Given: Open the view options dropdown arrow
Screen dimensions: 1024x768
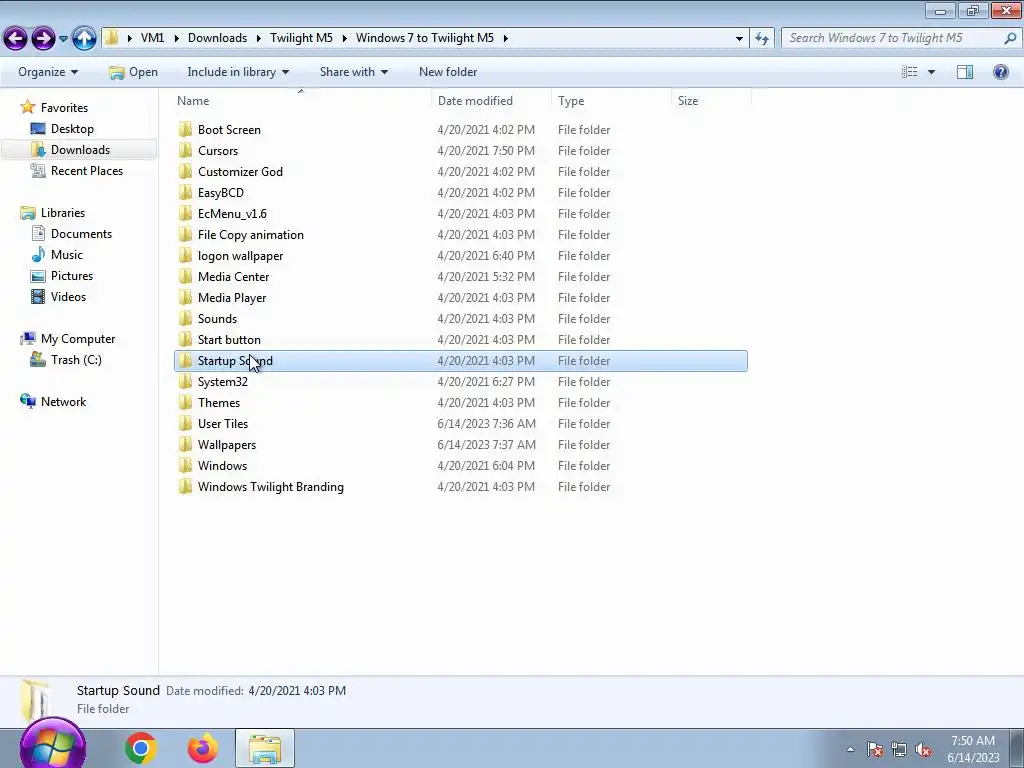Looking at the screenshot, I should 931,72.
